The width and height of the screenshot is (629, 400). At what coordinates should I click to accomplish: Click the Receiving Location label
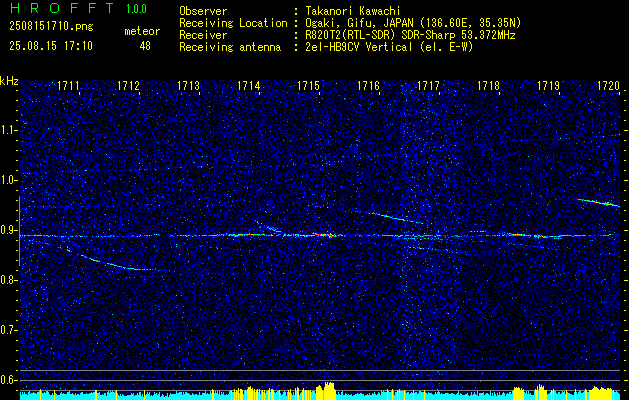233,23
